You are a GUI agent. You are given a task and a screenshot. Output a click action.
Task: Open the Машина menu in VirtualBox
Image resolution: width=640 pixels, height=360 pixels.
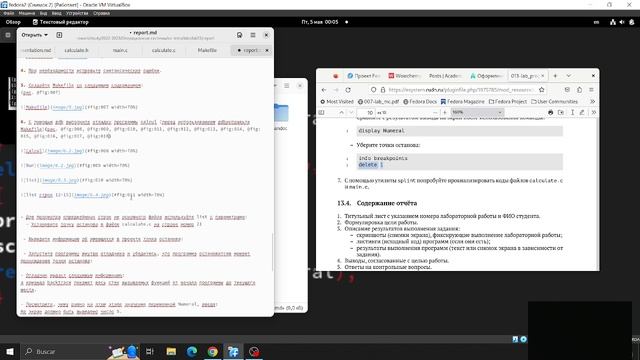click(x=27, y=13)
